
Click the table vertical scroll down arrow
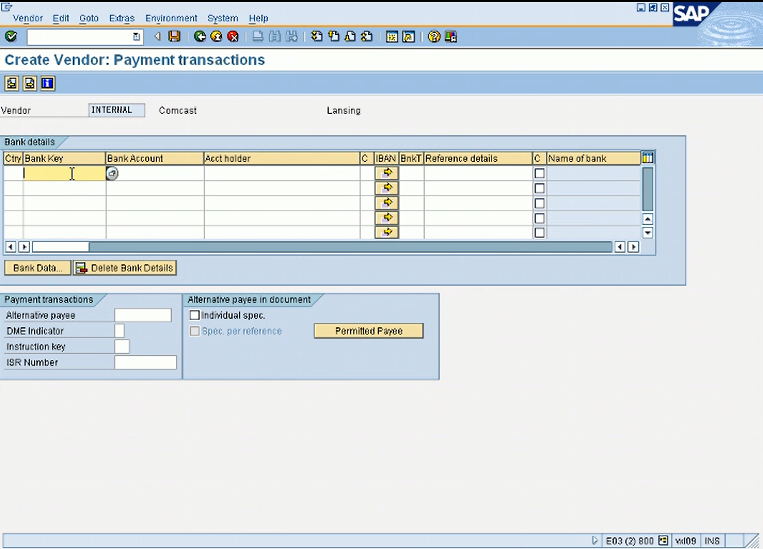coord(647,233)
